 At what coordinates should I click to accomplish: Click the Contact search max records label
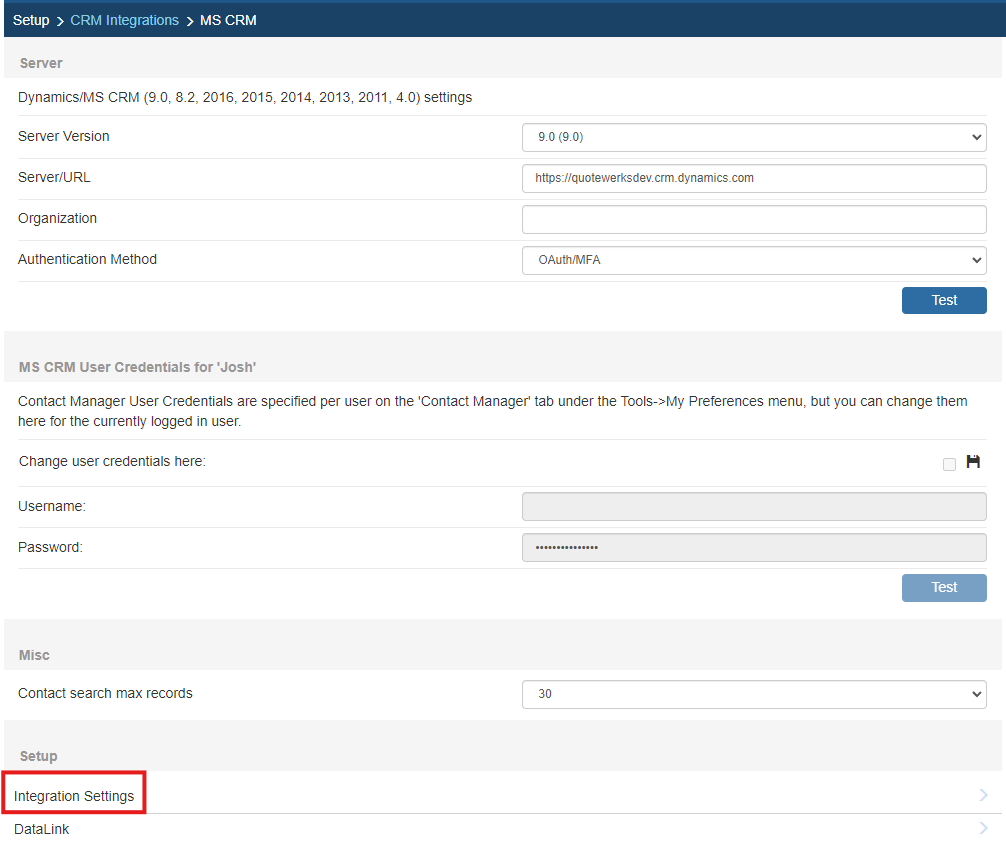click(105, 694)
